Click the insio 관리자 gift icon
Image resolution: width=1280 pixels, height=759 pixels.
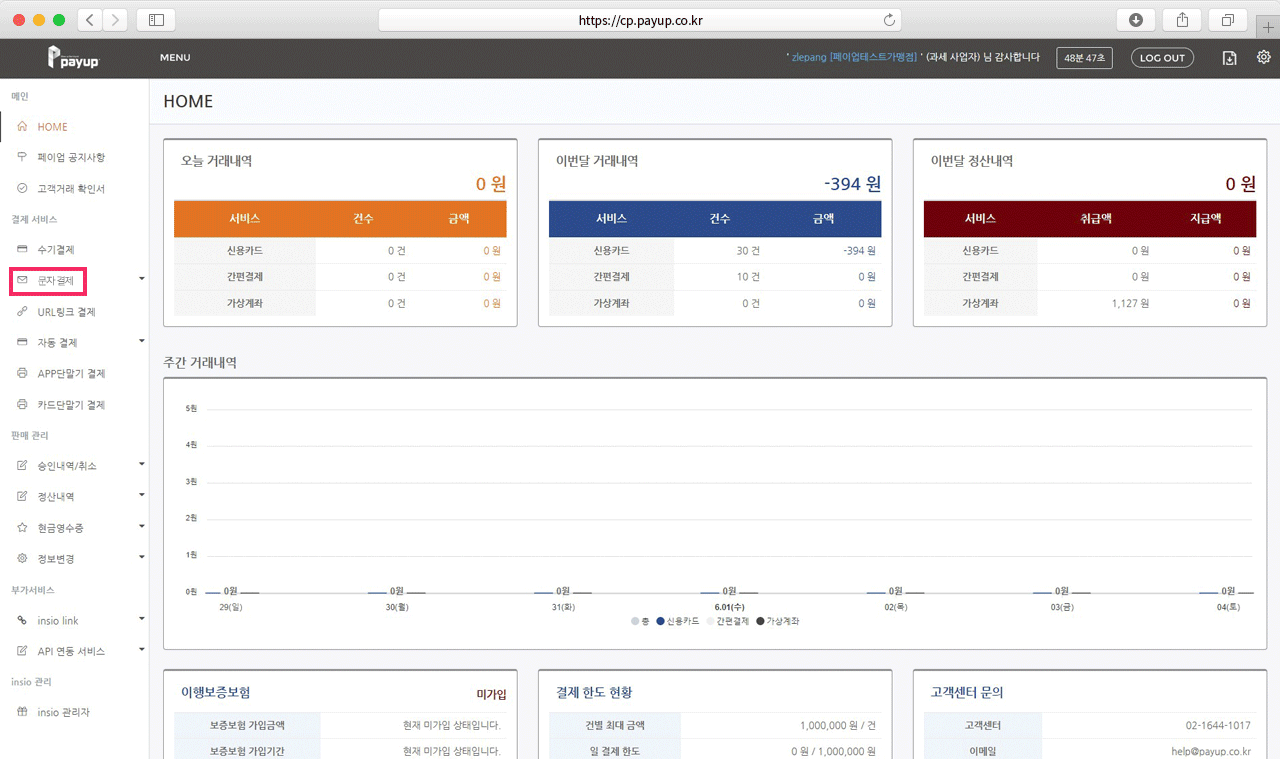pyautogui.click(x=22, y=712)
